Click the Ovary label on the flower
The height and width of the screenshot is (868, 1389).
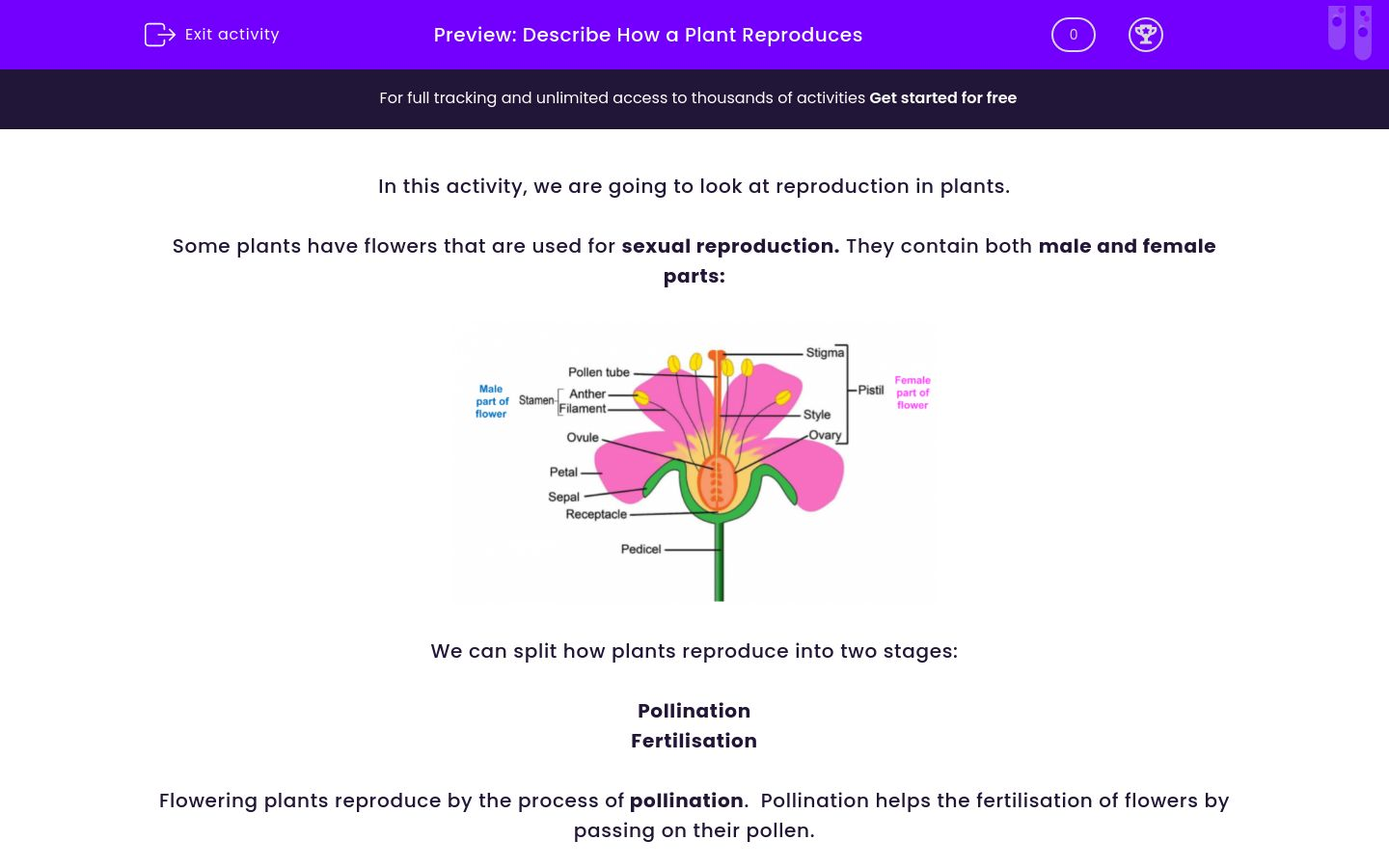826,434
